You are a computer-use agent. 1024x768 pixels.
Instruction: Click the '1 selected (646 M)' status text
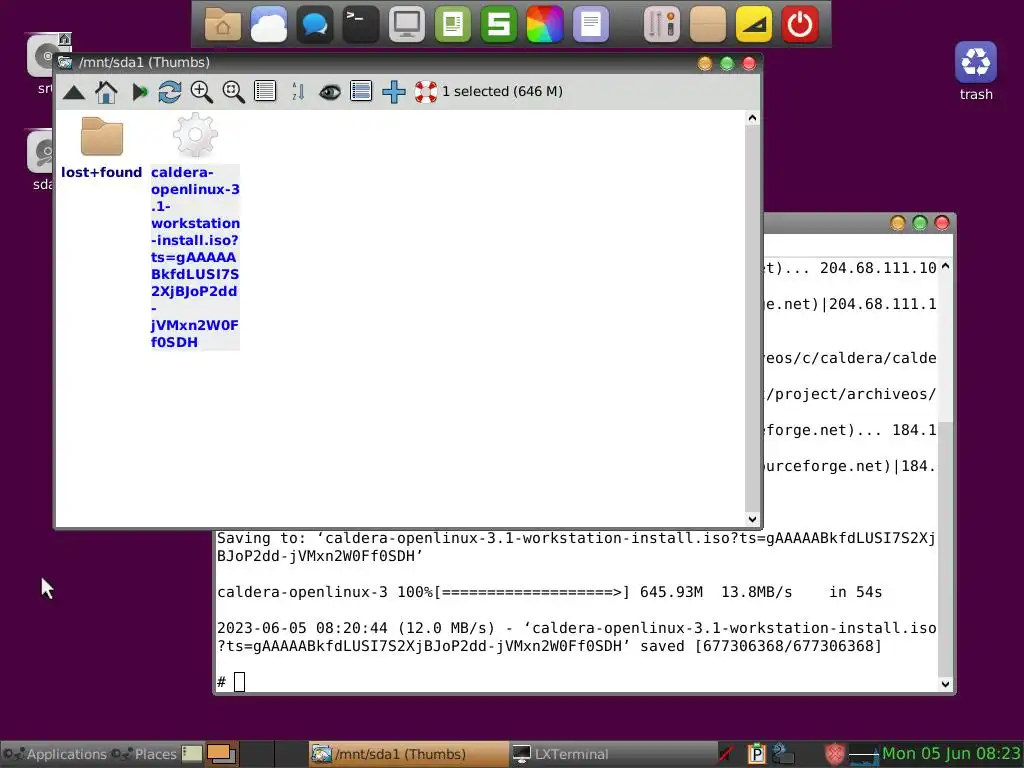[502, 91]
